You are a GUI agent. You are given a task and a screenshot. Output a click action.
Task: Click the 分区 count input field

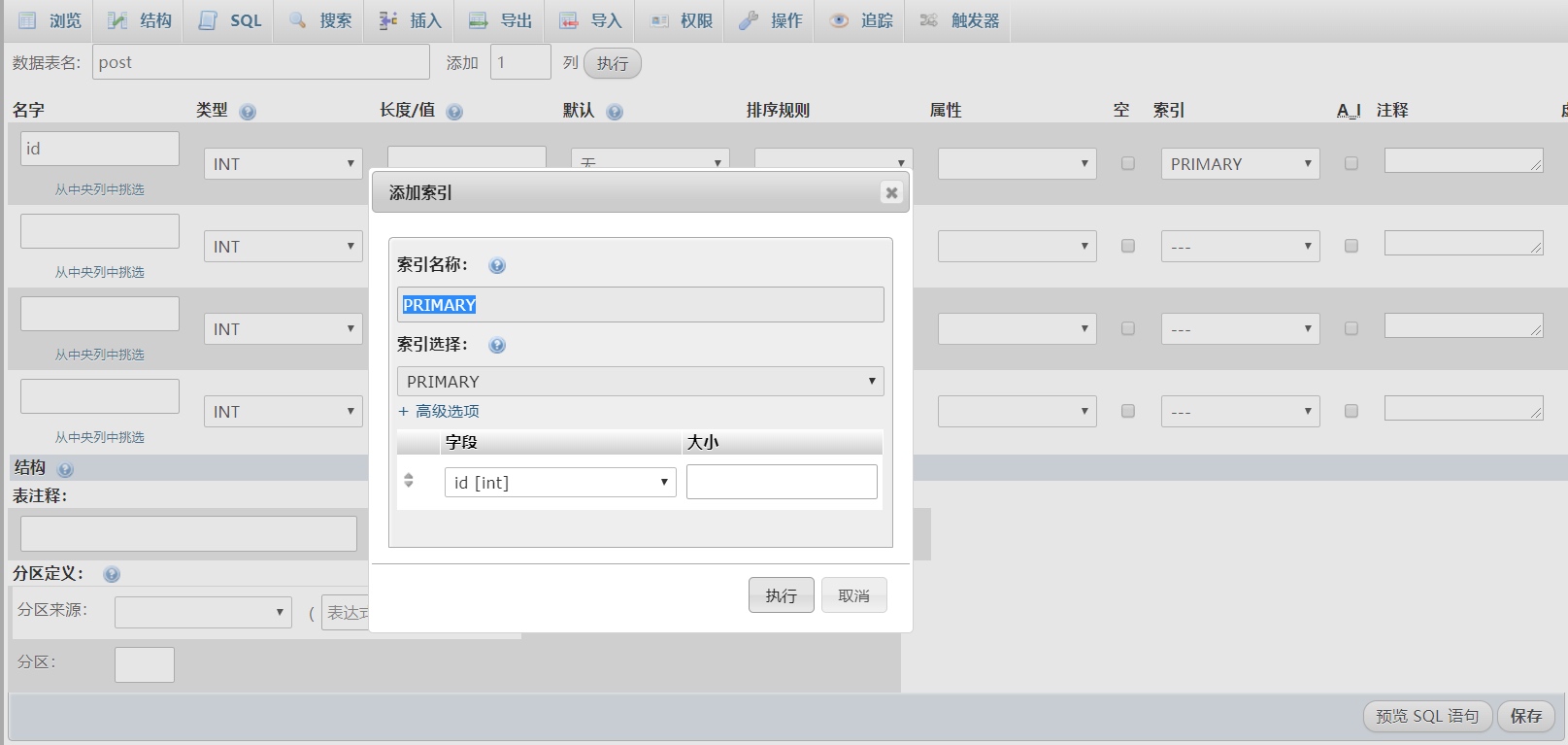point(145,664)
